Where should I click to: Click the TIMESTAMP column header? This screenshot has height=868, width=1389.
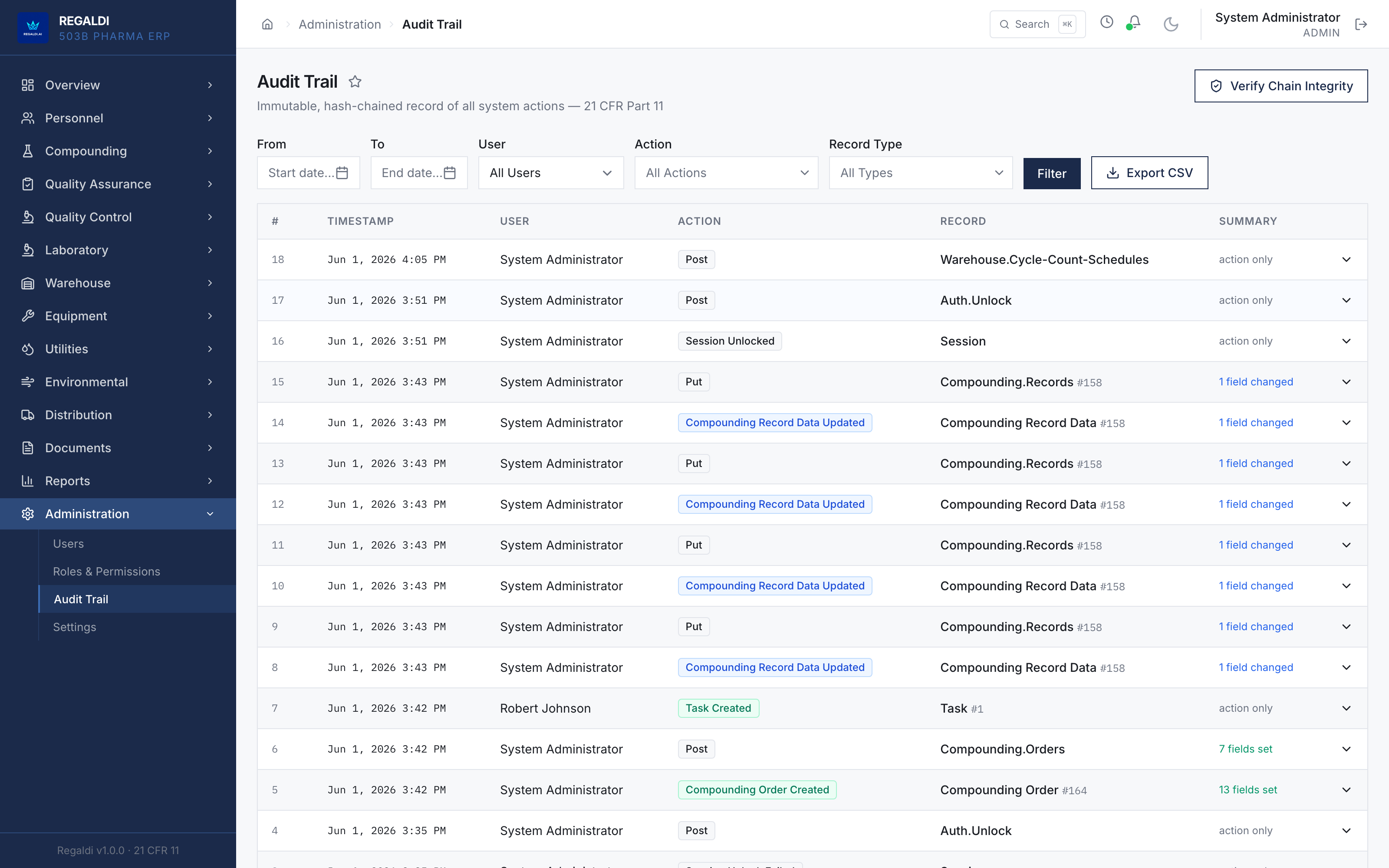click(360, 221)
